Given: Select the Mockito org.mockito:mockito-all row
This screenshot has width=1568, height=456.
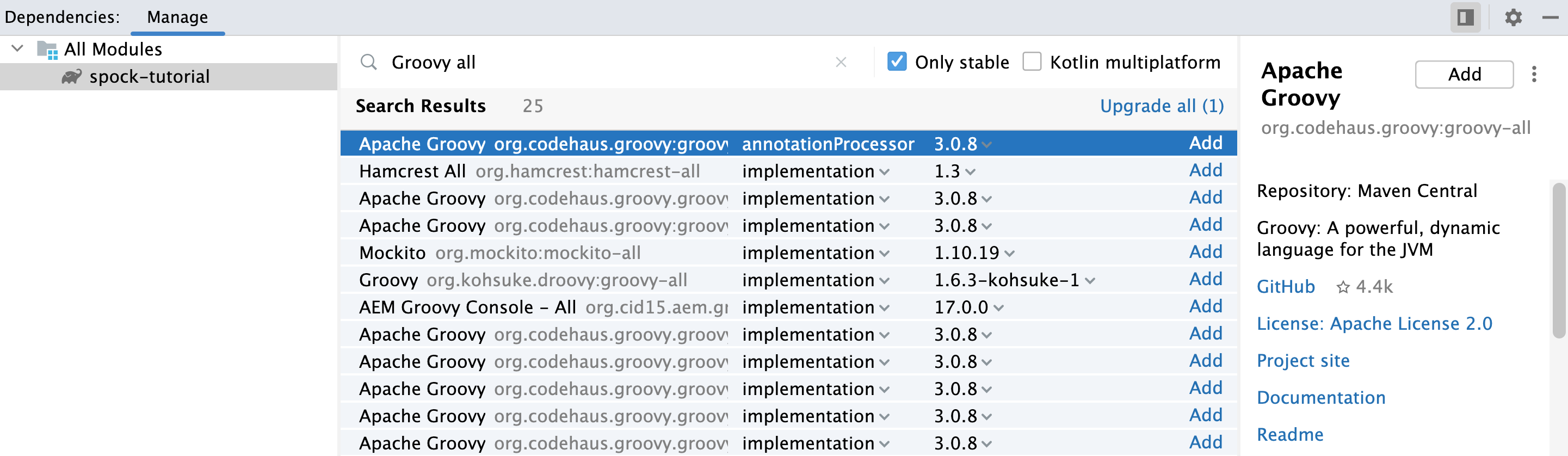Looking at the screenshot, I should coord(788,252).
